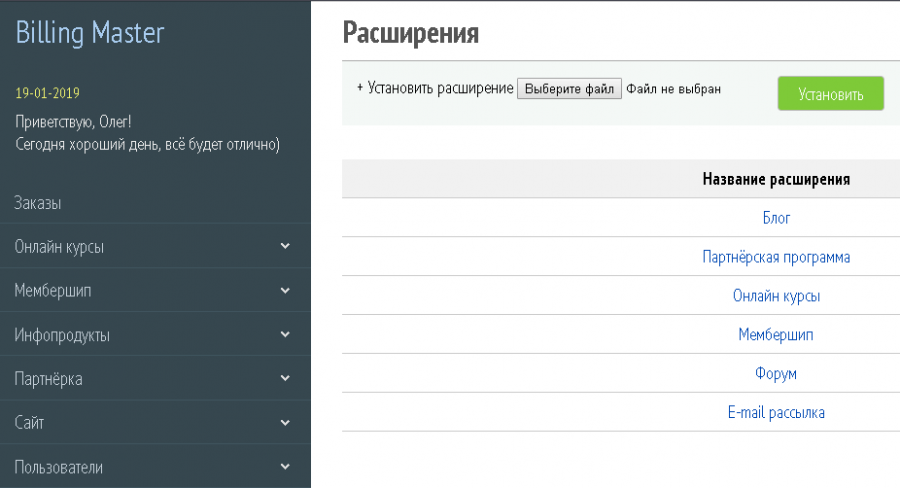Image resolution: width=900 pixels, height=488 pixels.
Task: Open the Блог extension link
Action: pyautogui.click(x=776, y=218)
